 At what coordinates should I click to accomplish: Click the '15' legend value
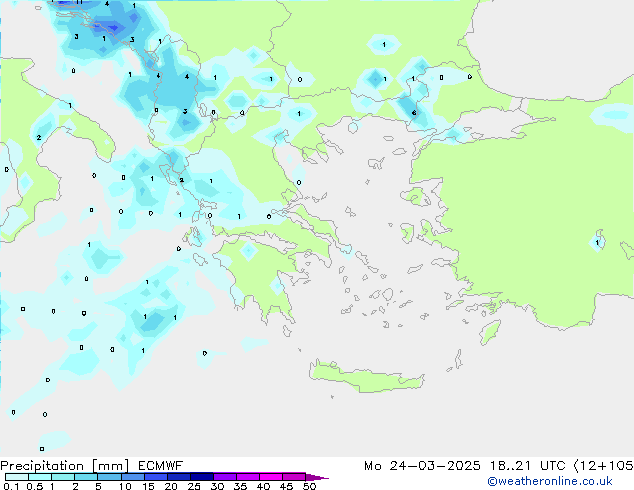tap(148, 486)
